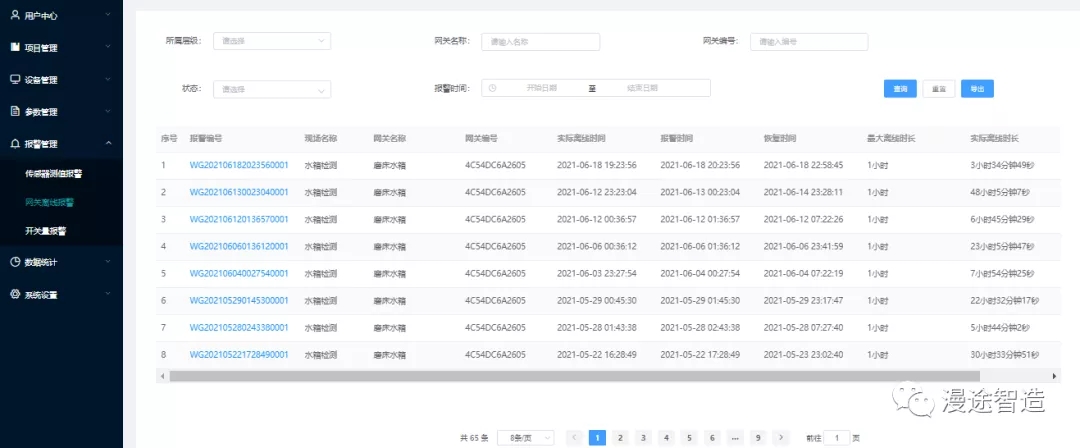This screenshot has height=448, width=1080.
Task: Click the 参数管理 document icon
Action: tap(15, 111)
